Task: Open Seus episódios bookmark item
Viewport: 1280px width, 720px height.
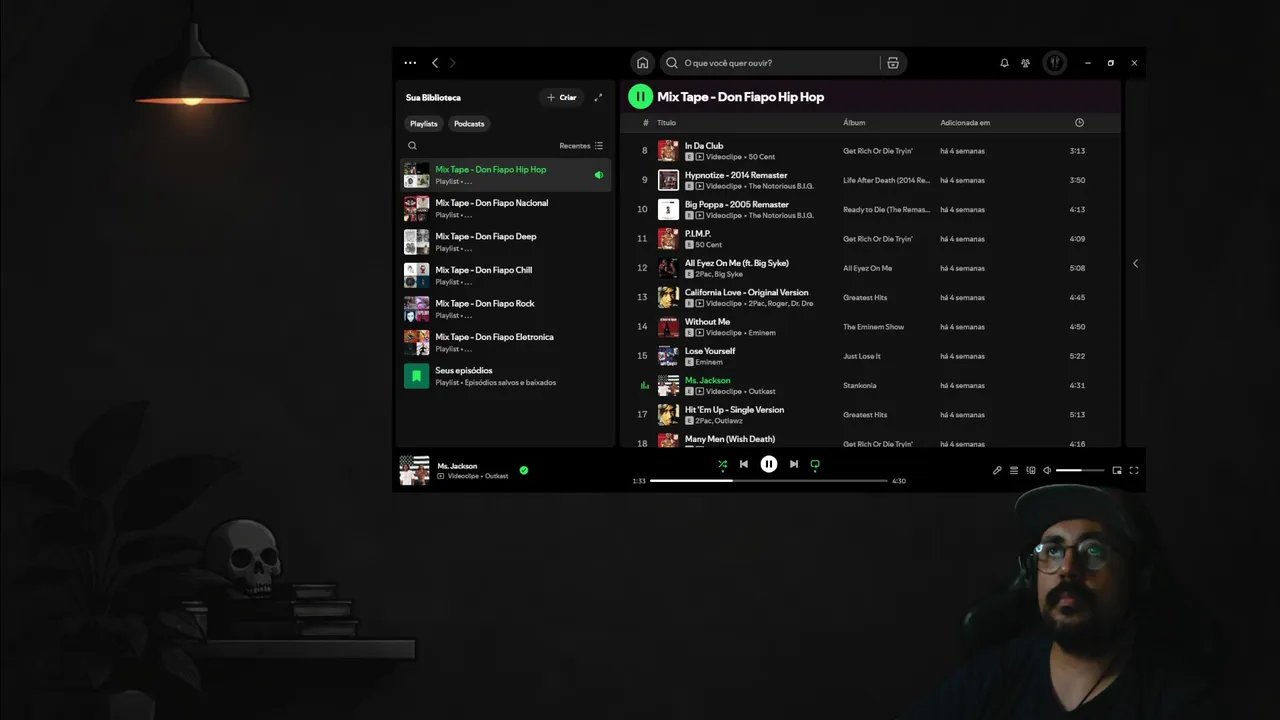Action: 505,376
